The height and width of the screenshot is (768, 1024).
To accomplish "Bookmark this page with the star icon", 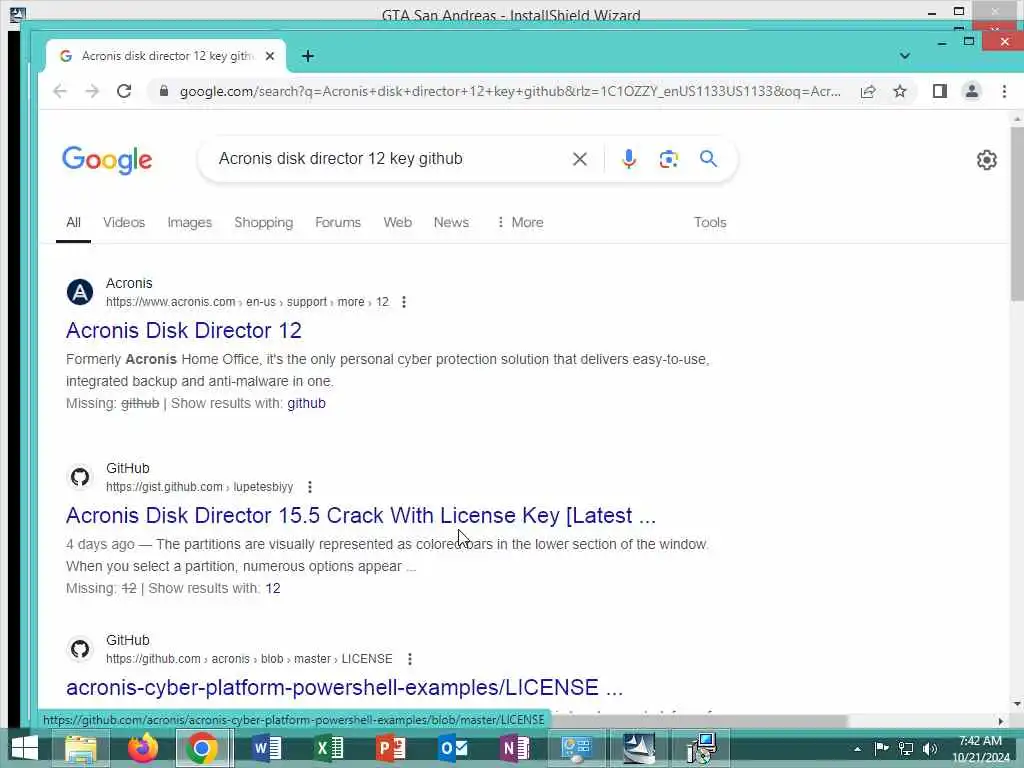I will click(900, 91).
